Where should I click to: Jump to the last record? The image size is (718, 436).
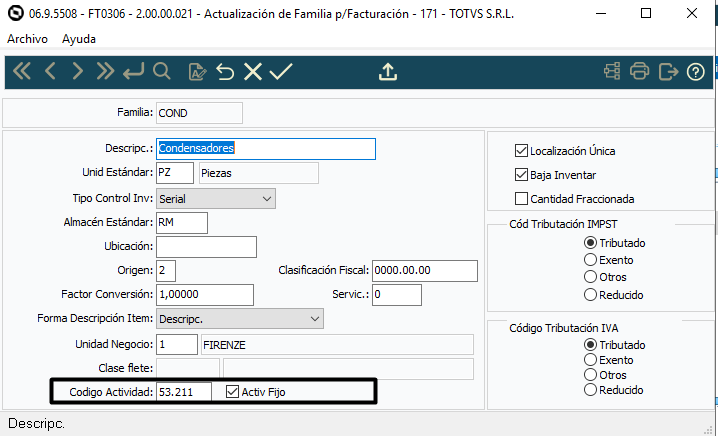[105, 72]
